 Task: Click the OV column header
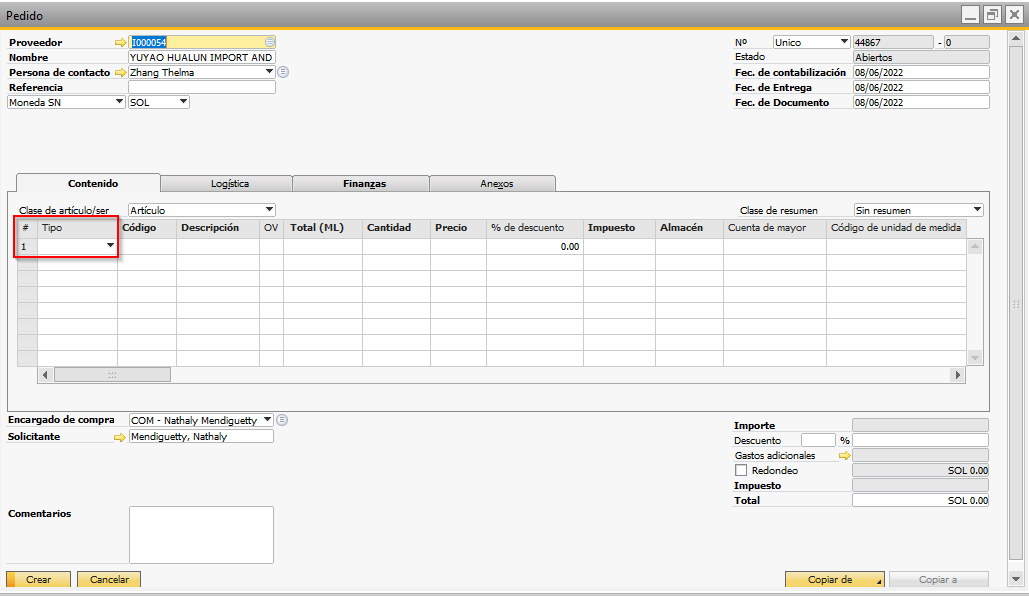(x=271, y=228)
